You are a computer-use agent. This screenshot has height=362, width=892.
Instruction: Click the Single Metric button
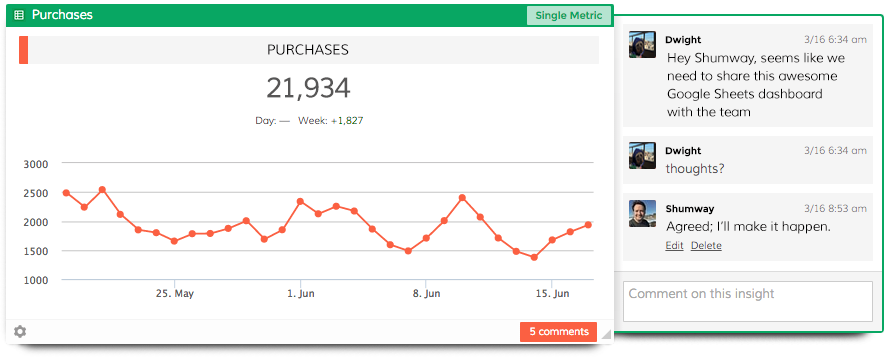(x=568, y=15)
